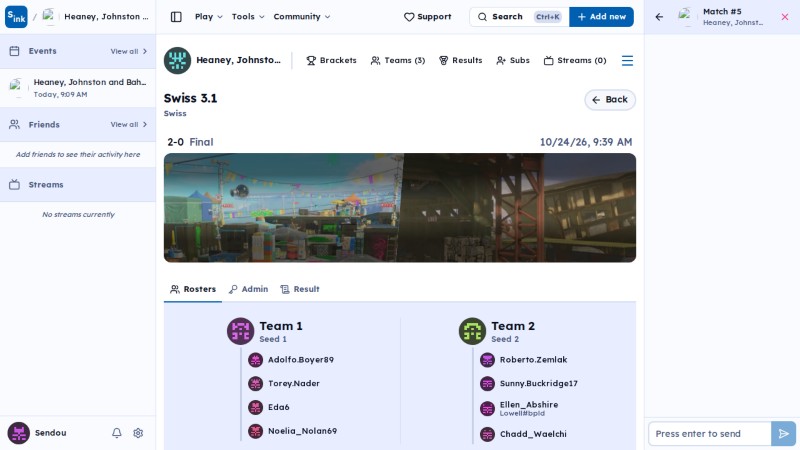Focus the Search box

pos(519,17)
